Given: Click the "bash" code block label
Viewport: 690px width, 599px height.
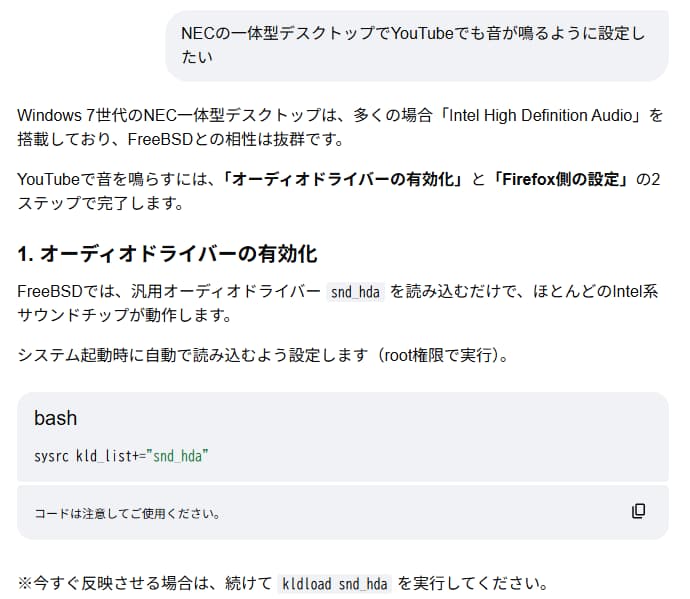Looking at the screenshot, I should [x=55, y=418].
